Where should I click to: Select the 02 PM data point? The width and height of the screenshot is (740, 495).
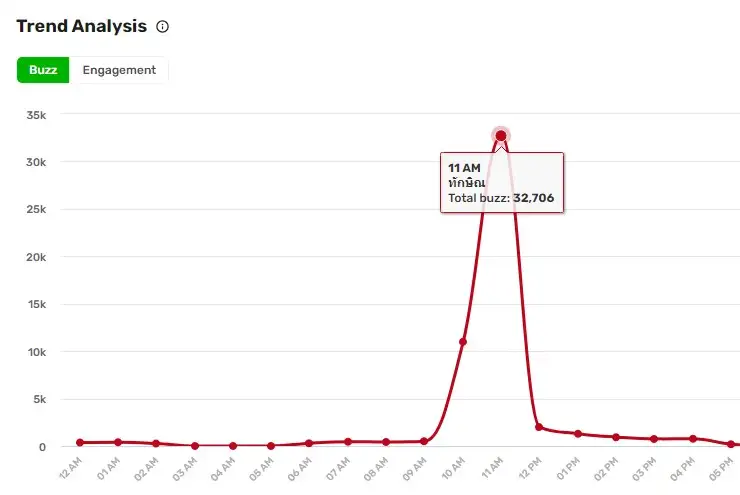[616, 437]
